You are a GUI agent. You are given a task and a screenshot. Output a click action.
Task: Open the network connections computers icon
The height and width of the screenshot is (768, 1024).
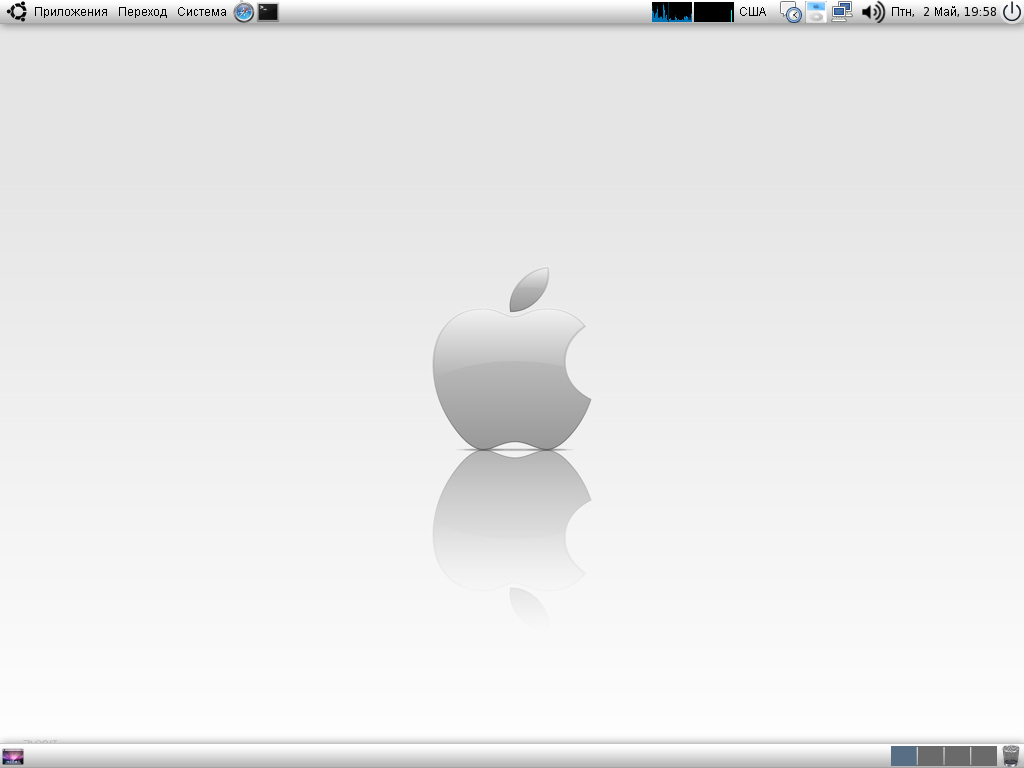point(841,12)
